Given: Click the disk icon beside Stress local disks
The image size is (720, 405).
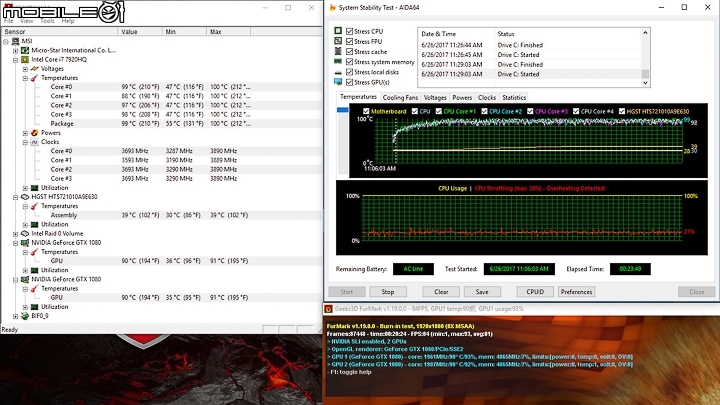Looking at the screenshot, I should click(338, 72).
